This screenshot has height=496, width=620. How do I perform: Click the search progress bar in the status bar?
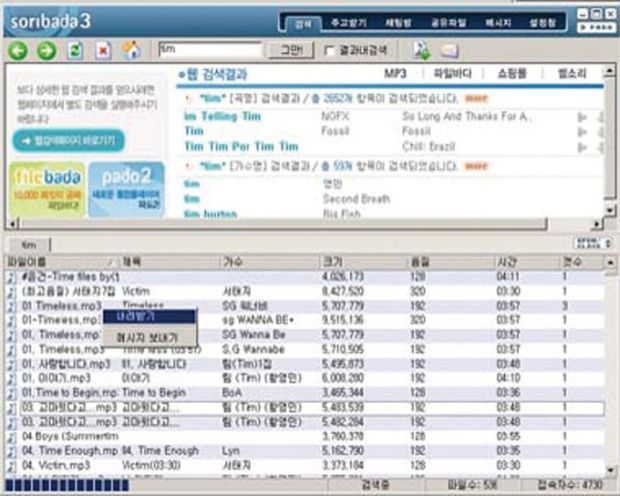click(67, 485)
